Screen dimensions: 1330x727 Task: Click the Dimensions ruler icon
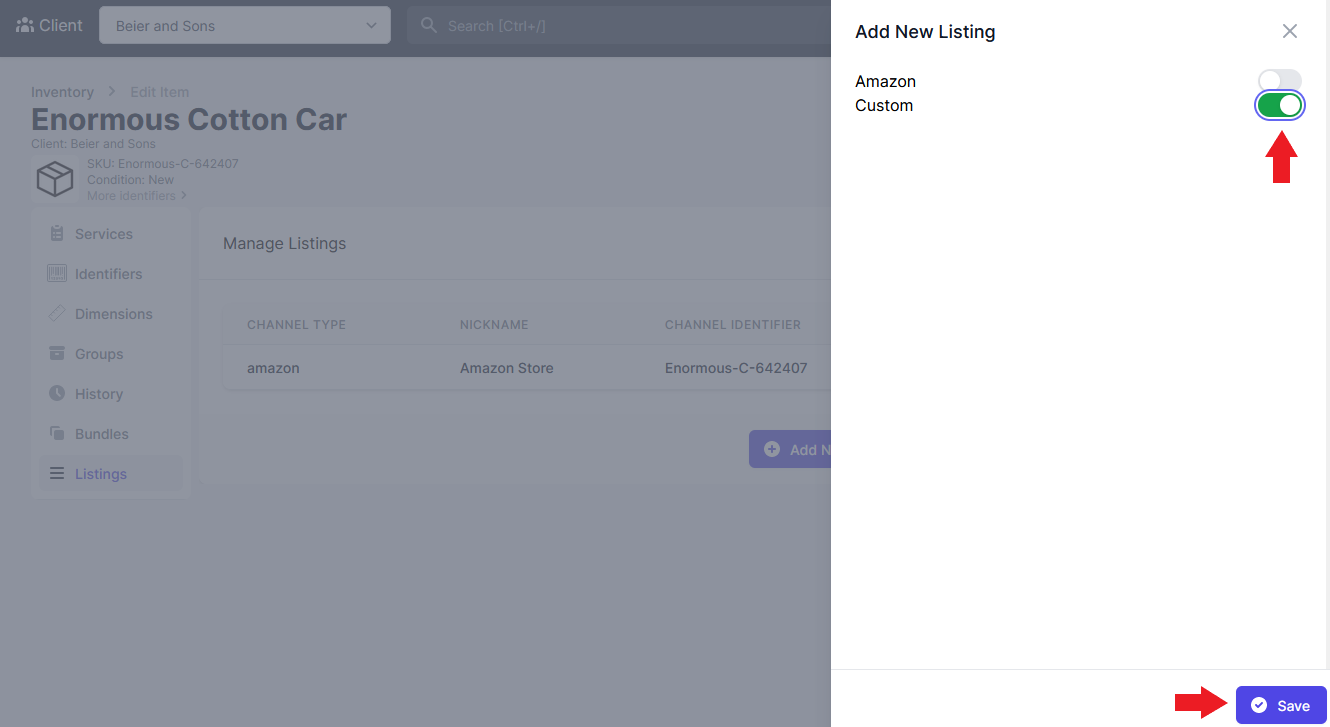pos(57,313)
